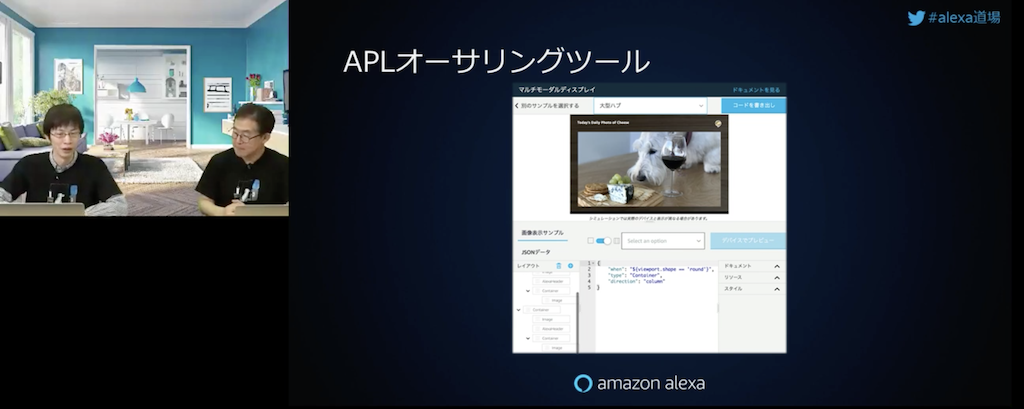Click the Twitter bird icon
Image resolution: width=1024 pixels, height=409 pixels.
pyautogui.click(x=916, y=18)
